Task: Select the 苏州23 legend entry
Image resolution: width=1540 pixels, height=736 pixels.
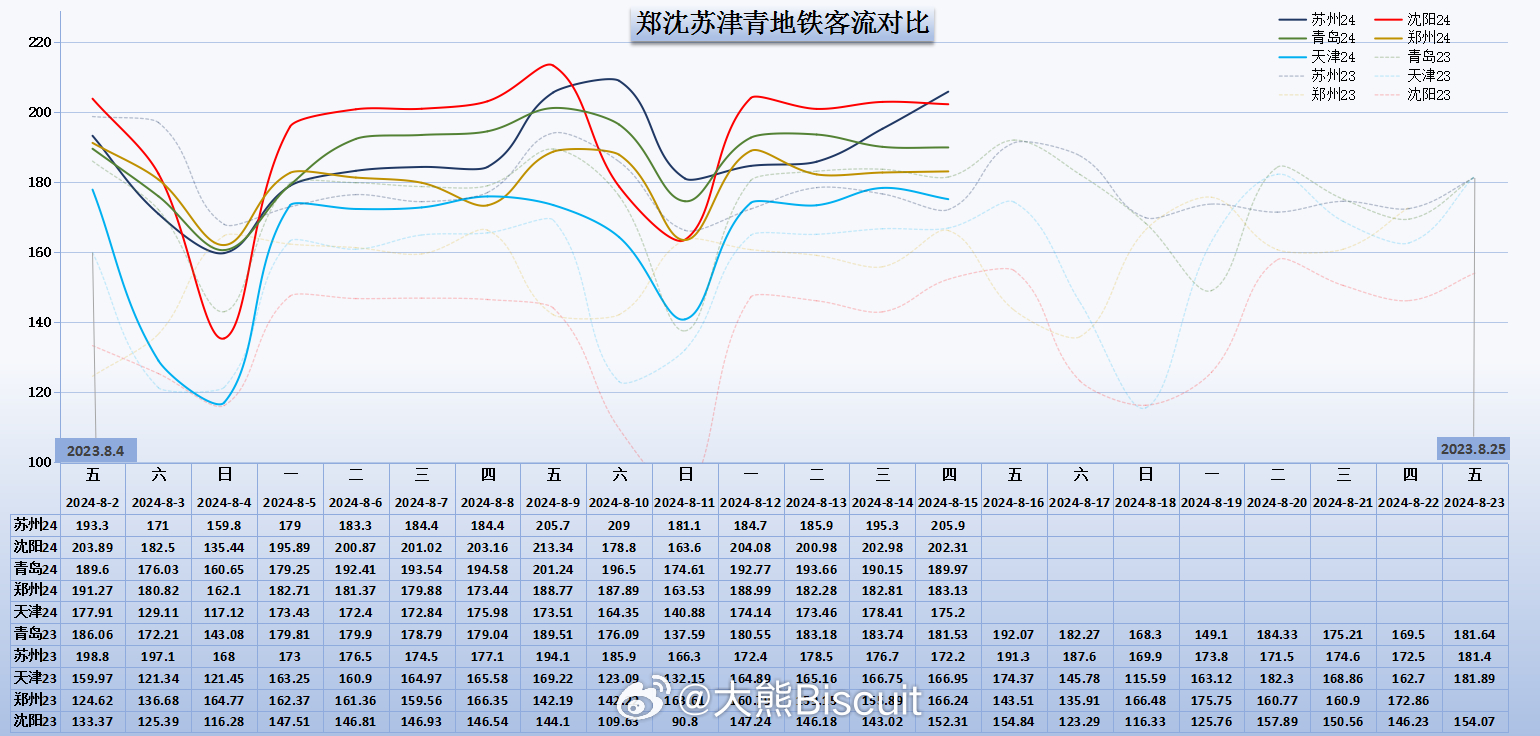Action: 1318,76
